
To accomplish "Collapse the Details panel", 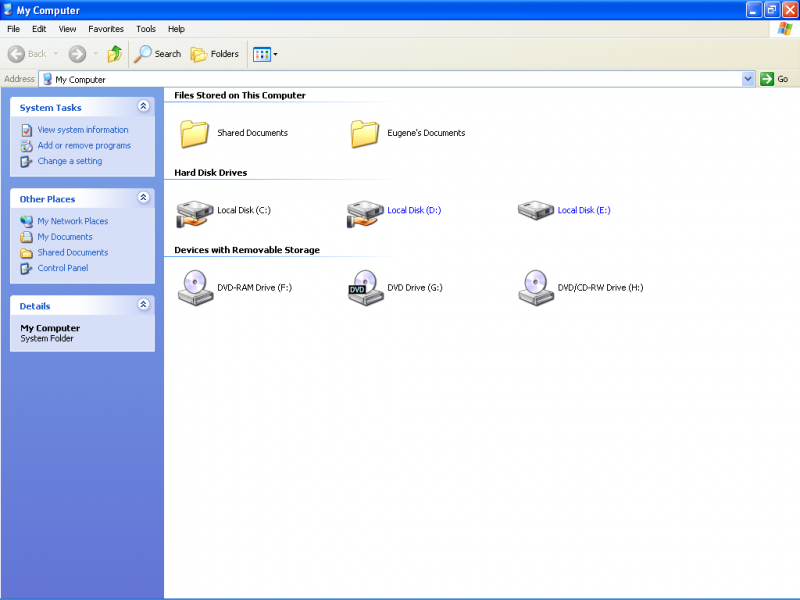I will coord(143,305).
